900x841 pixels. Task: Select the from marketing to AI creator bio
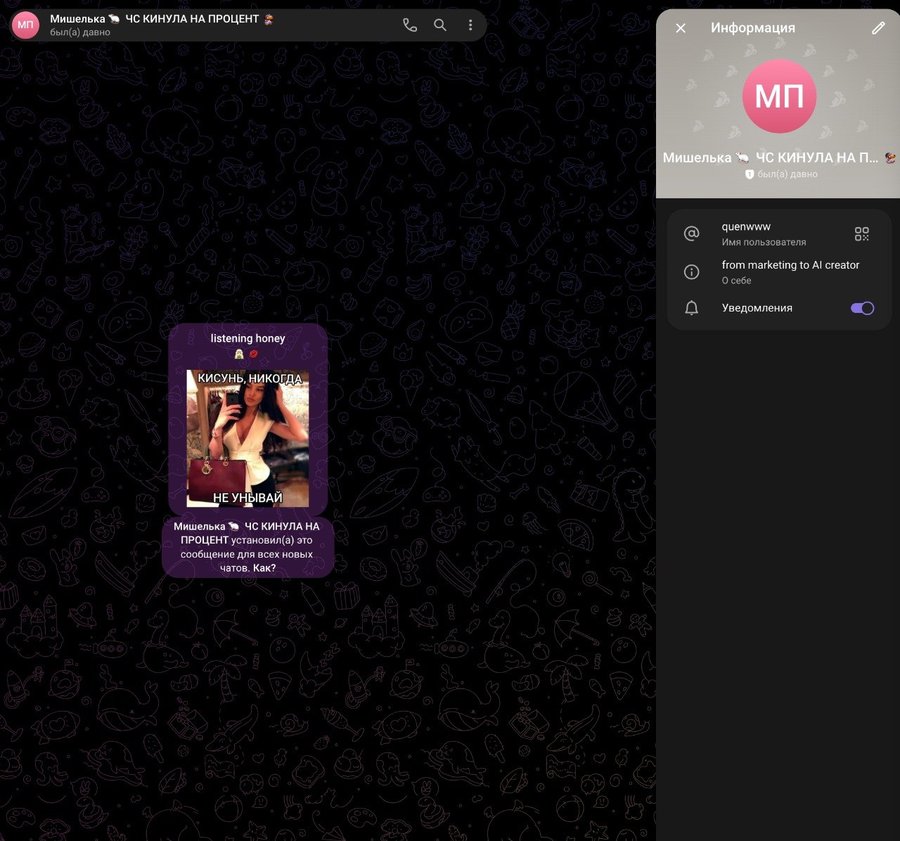tap(790, 265)
